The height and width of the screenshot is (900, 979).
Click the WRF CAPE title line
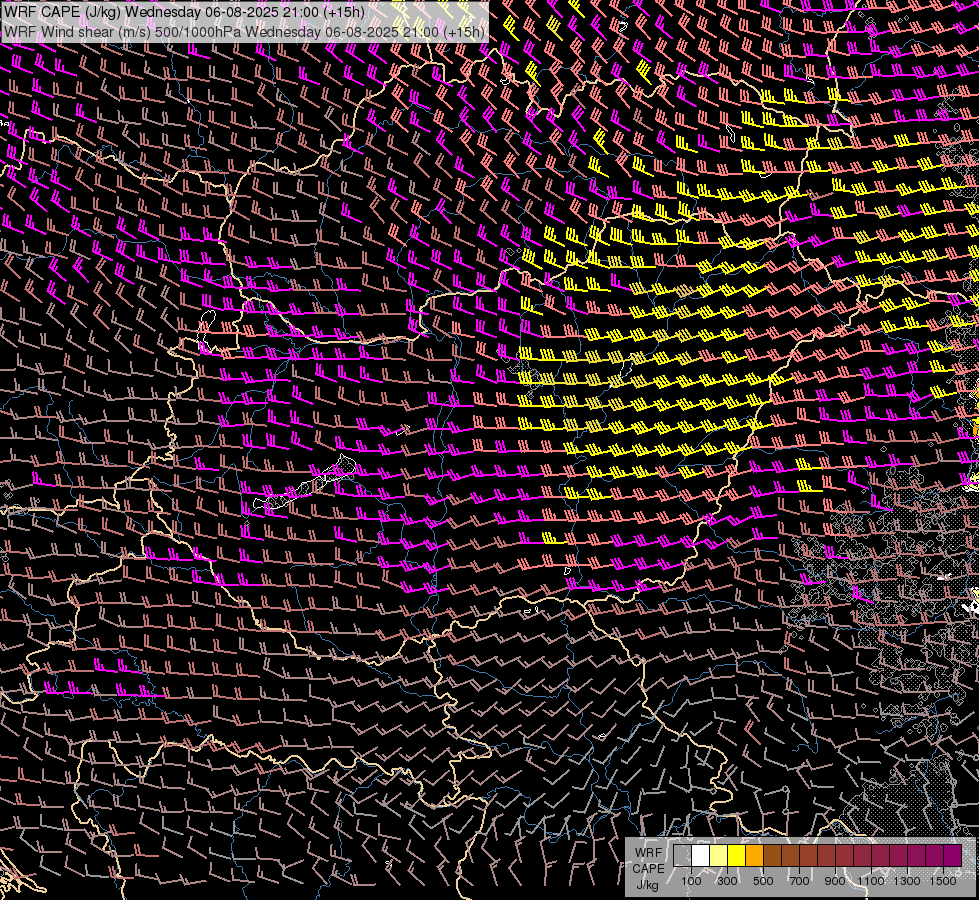click(184, 12)
